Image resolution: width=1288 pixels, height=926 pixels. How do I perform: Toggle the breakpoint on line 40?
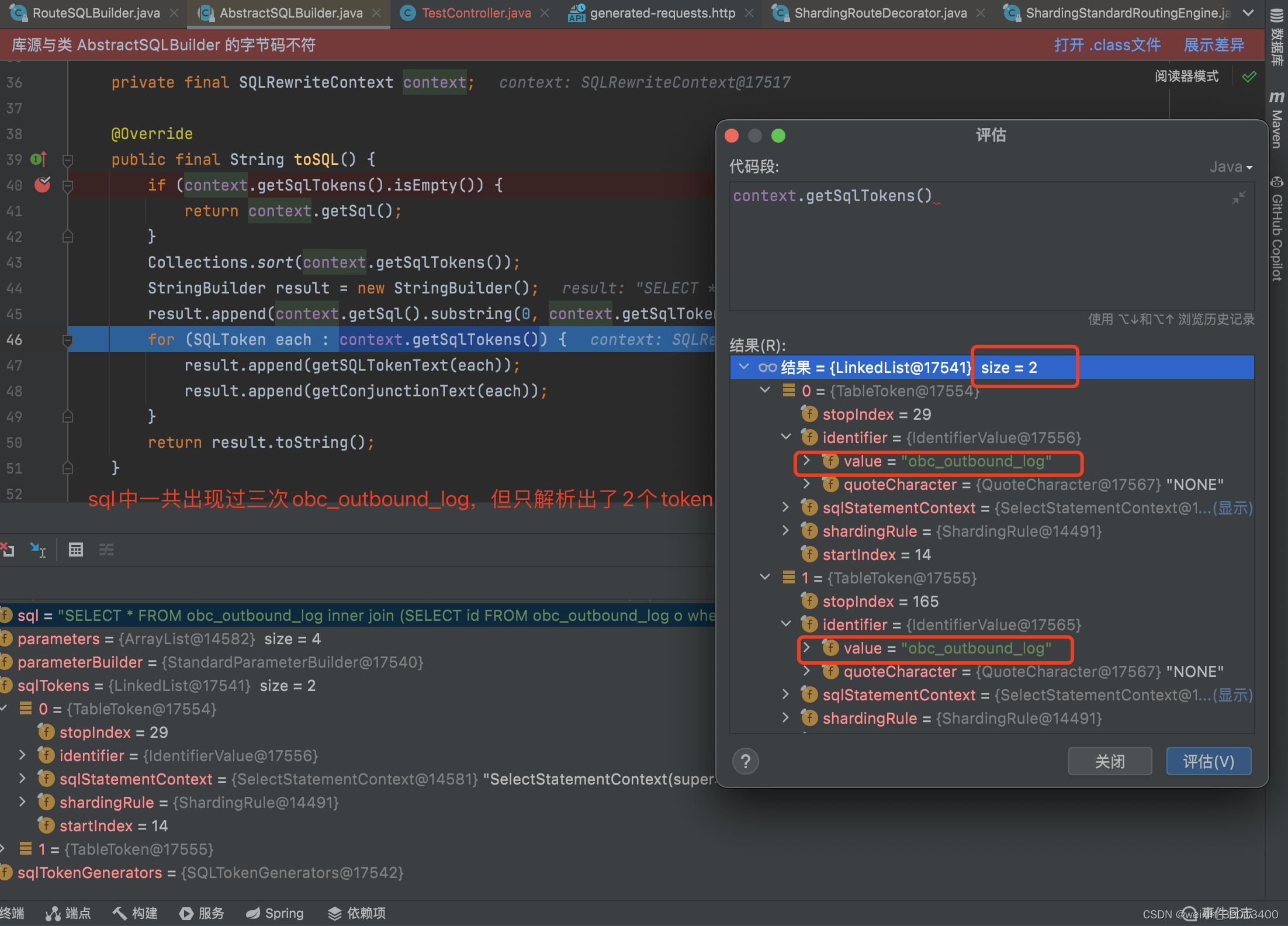tap(42, 185)
